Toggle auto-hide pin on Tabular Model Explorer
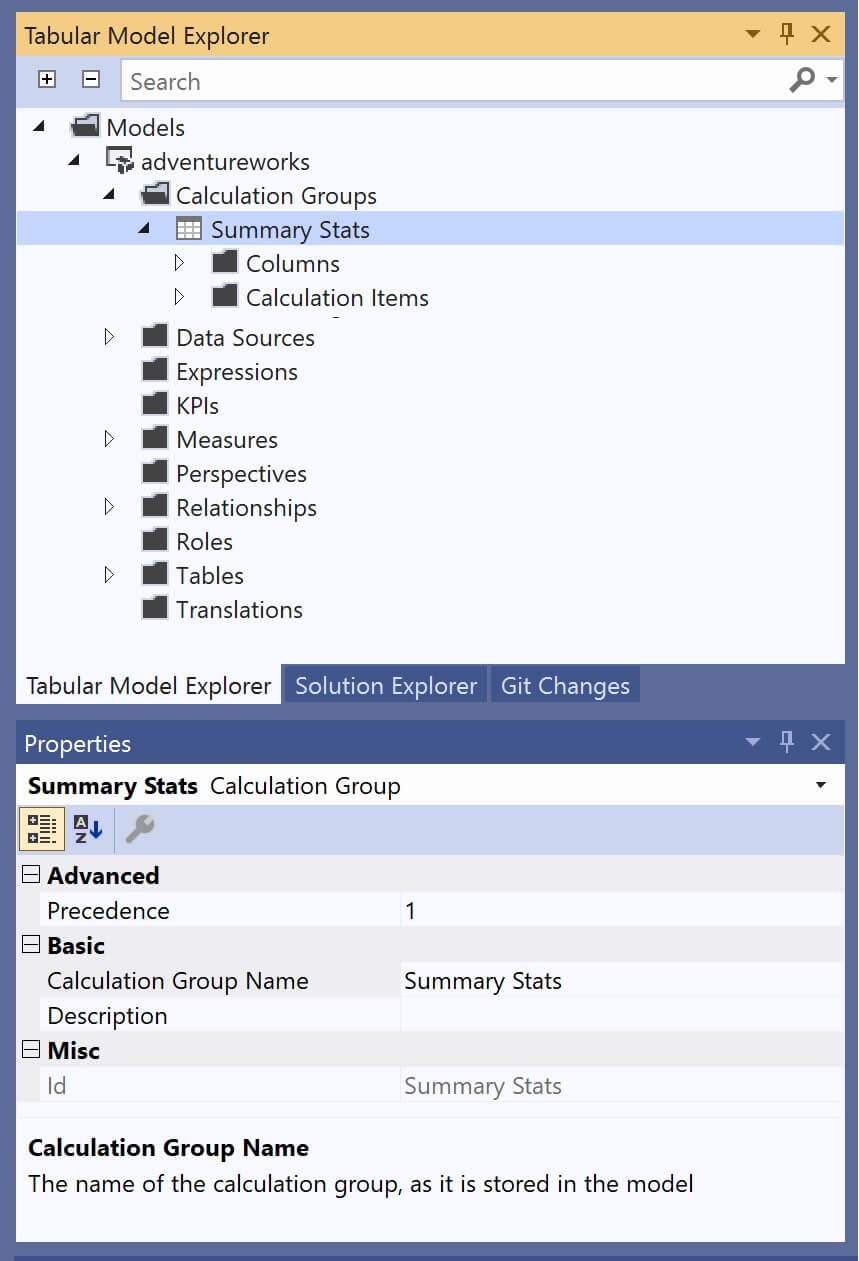859x1261 pixels. pos(787,33)
